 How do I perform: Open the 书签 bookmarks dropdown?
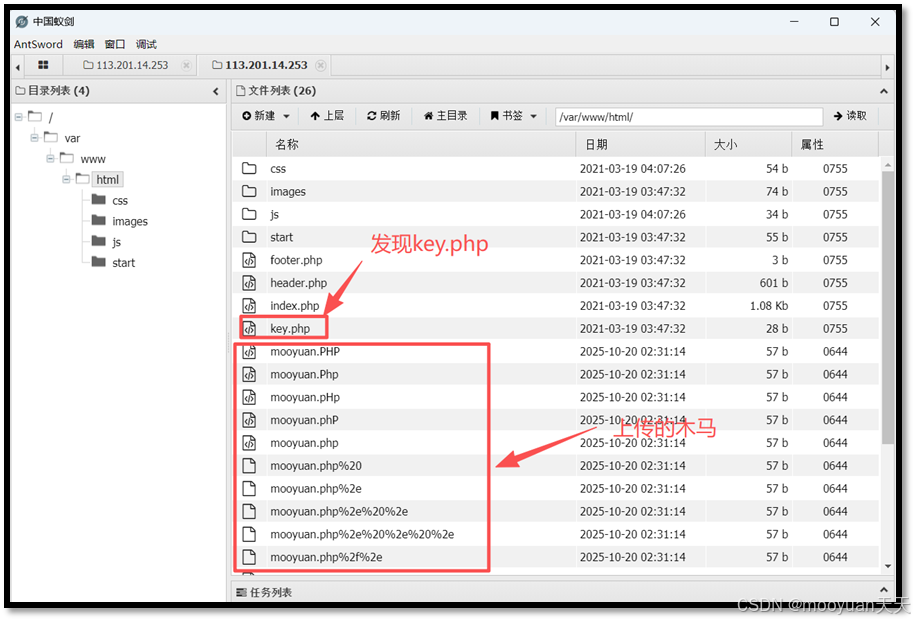[514, 116]
